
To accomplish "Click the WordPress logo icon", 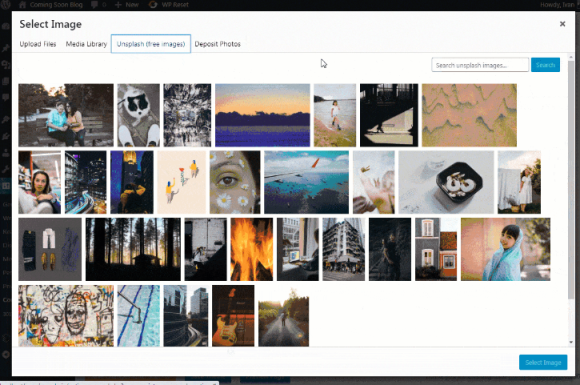I will (6, 5).
